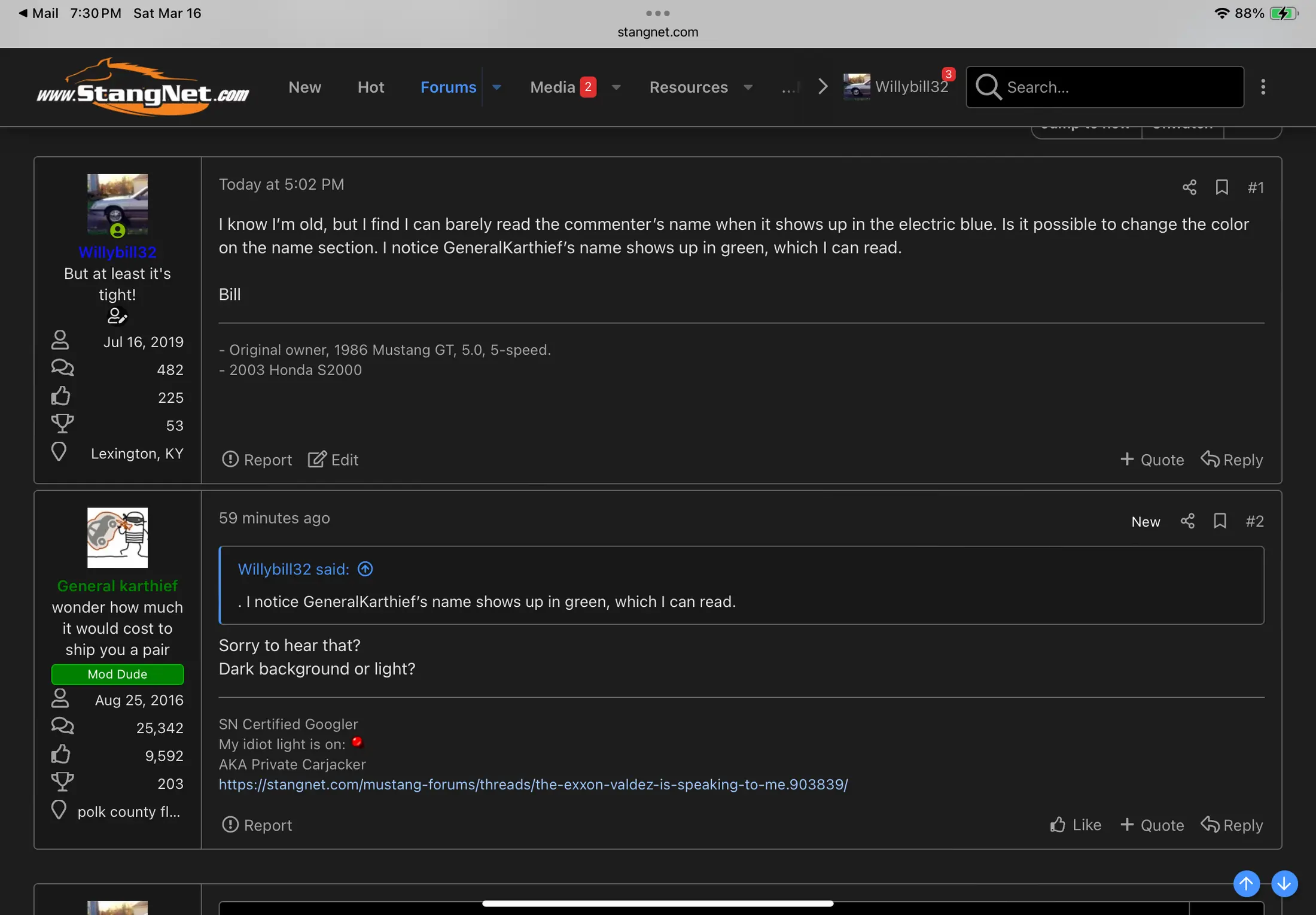1316x915 pixels.
Task: Expand Forums dropdown arrow
Action: [x=496, y=87]
